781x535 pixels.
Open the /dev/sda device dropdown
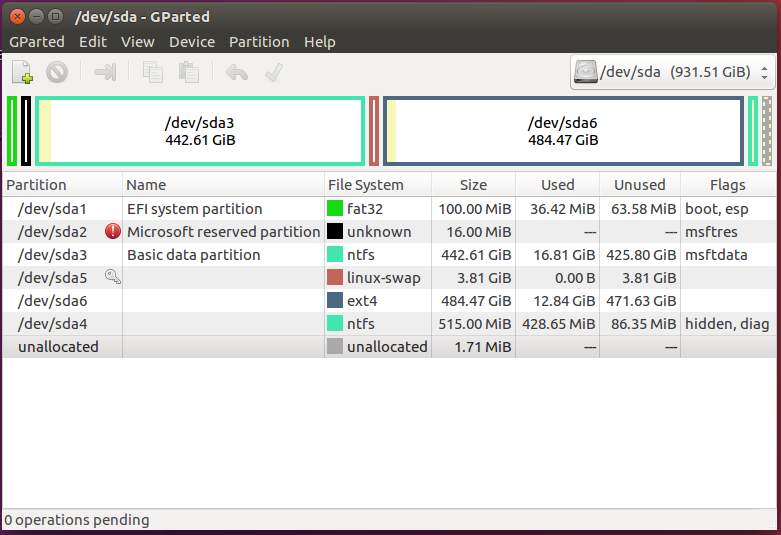click(672, 72)
